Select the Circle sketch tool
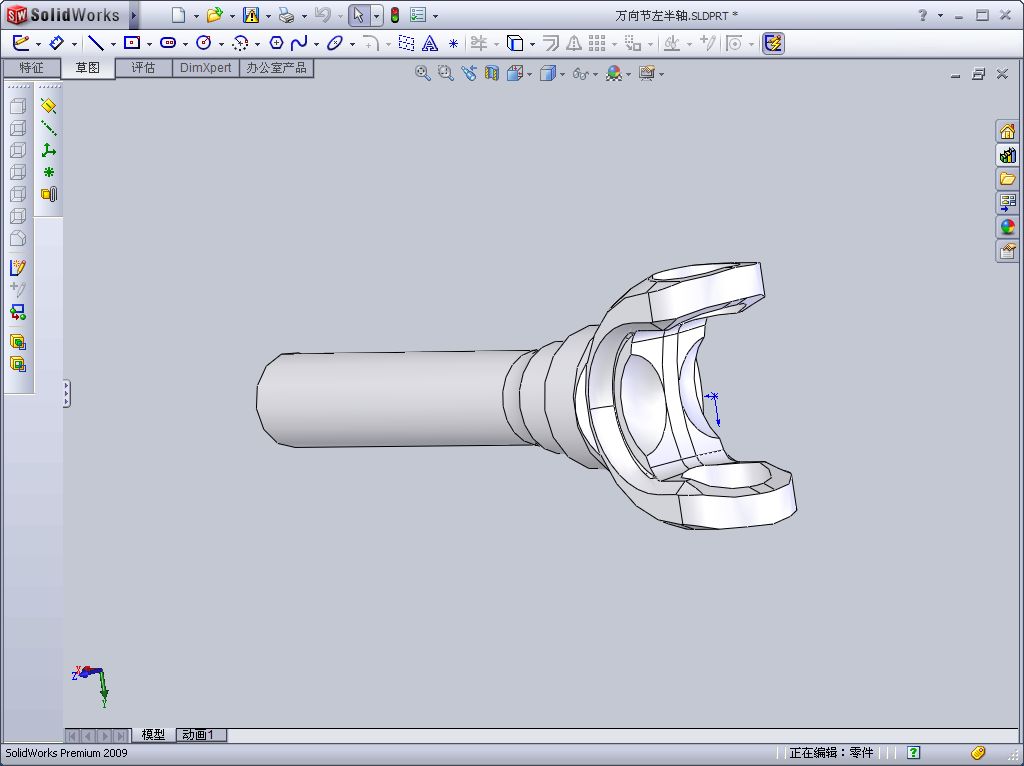Viewport: 1024px width, 766px height. point(204,43)
